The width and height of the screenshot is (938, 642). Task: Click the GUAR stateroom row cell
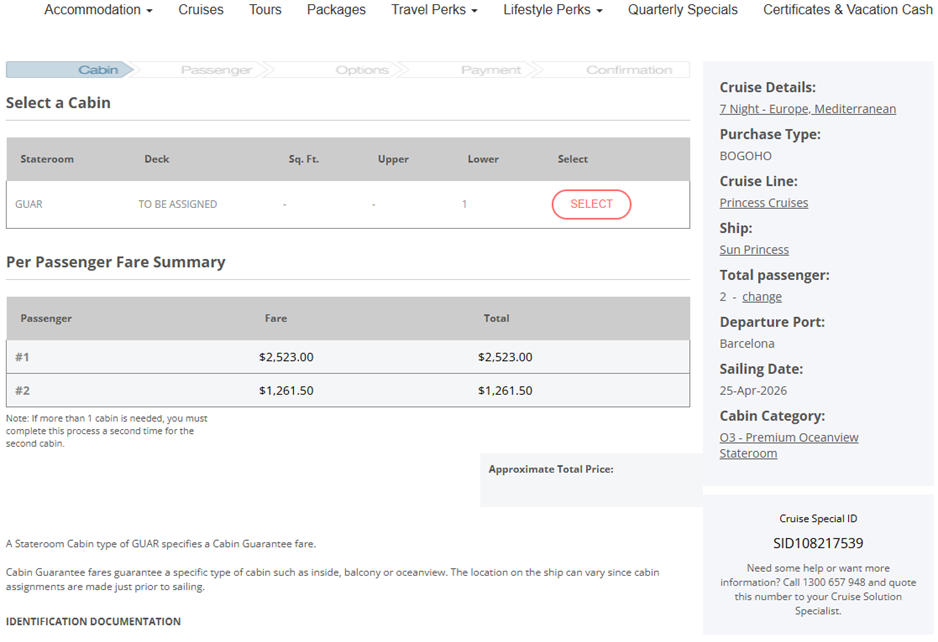(x=29, y=204)
